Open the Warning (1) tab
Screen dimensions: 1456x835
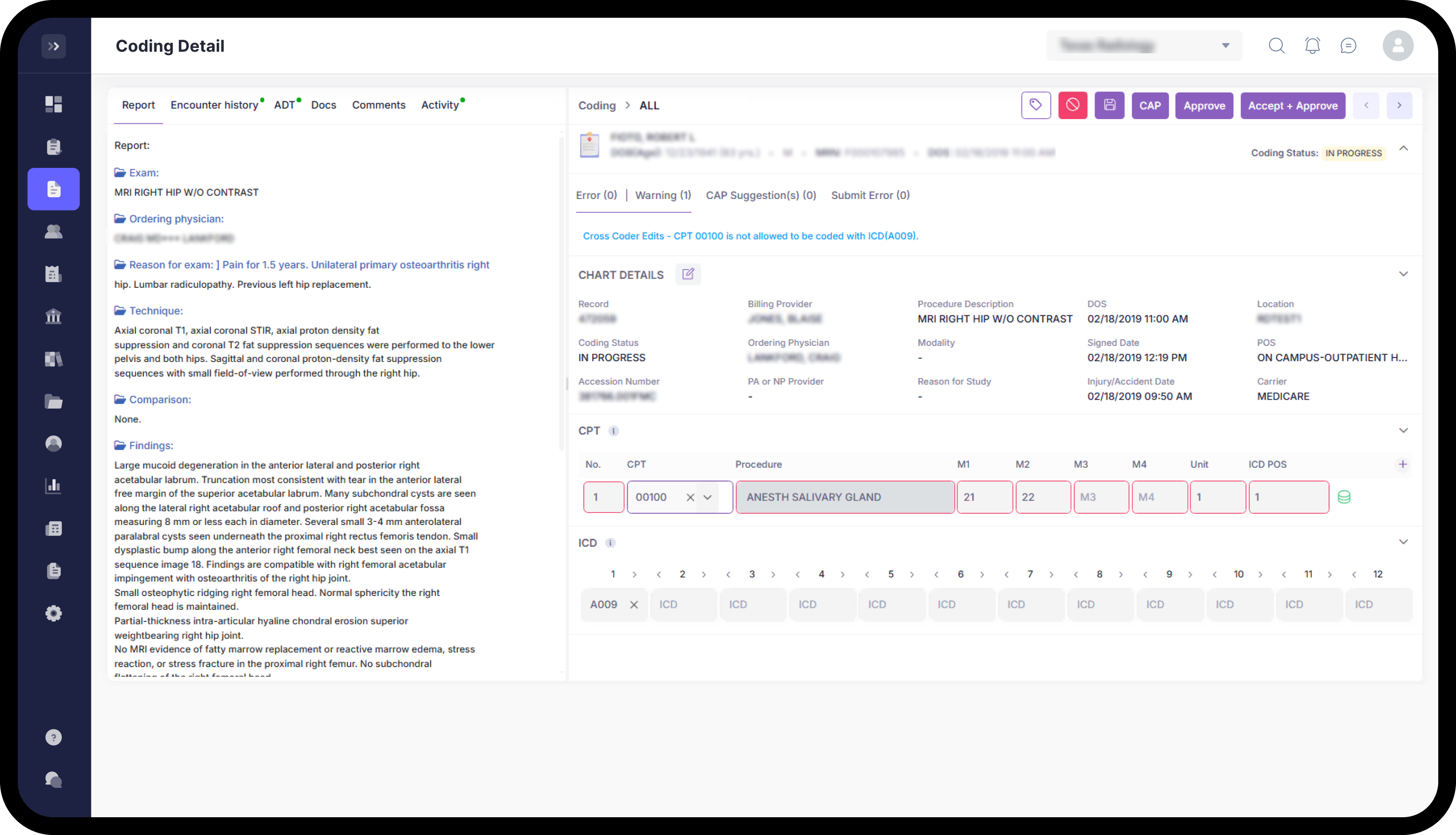click(x=662, y=195)
